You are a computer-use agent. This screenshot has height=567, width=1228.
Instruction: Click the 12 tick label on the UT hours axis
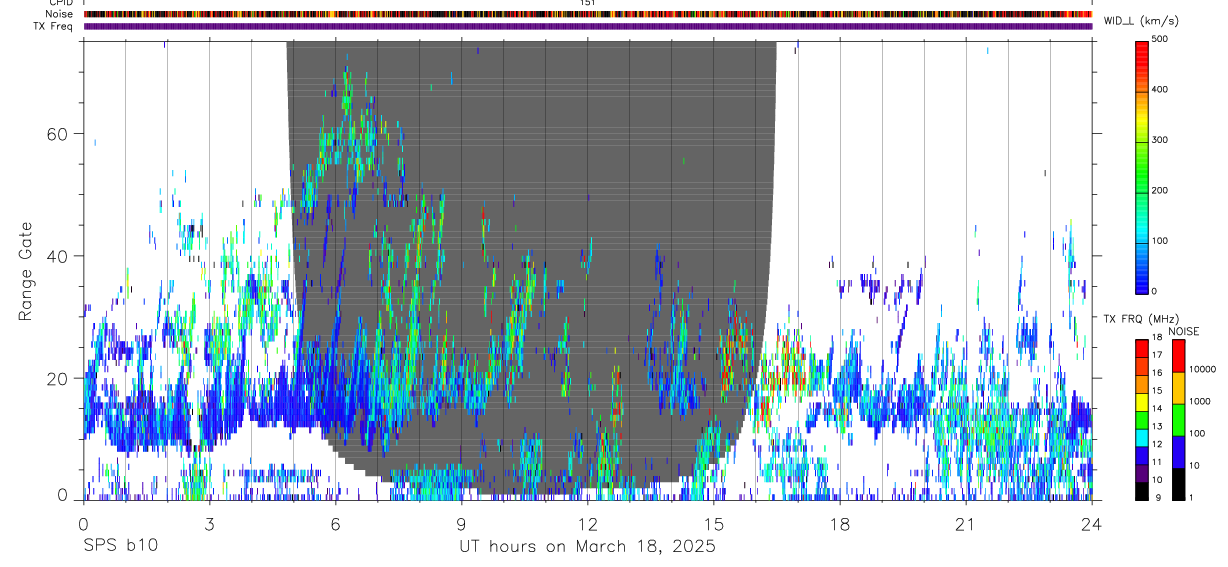(x=588, y=524)
